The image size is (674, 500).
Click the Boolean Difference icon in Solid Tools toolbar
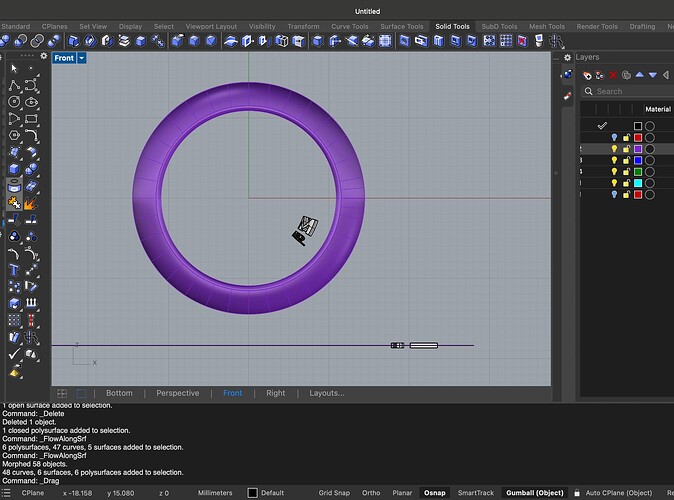pyautogui.click(x=20, y=41)
